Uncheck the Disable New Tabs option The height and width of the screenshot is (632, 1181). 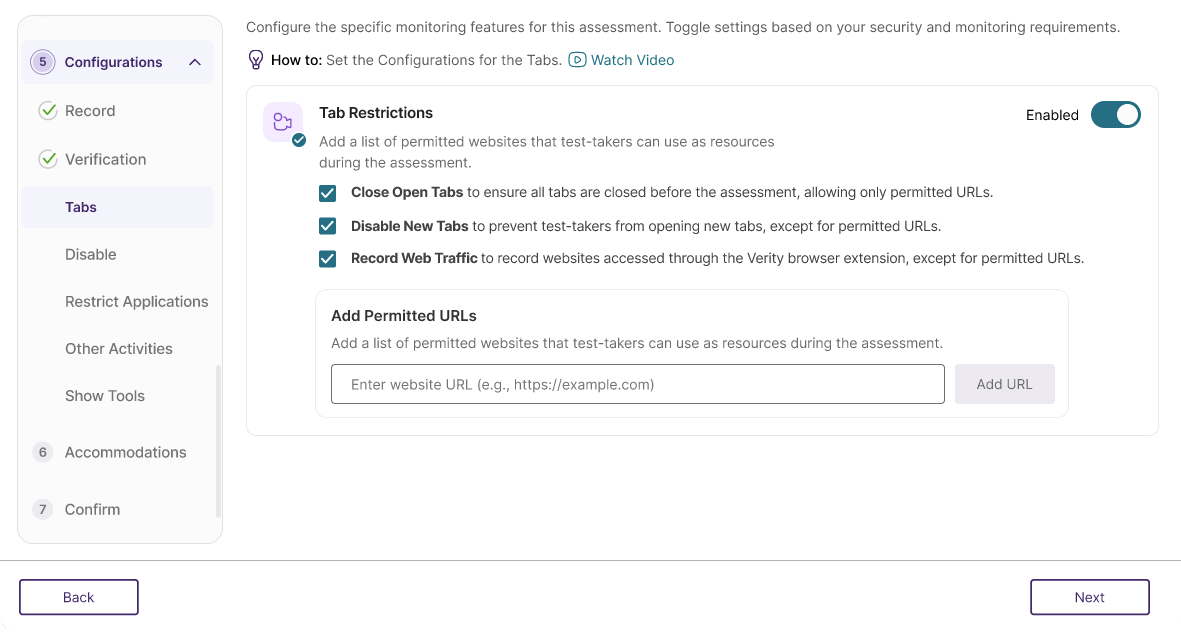327,226
